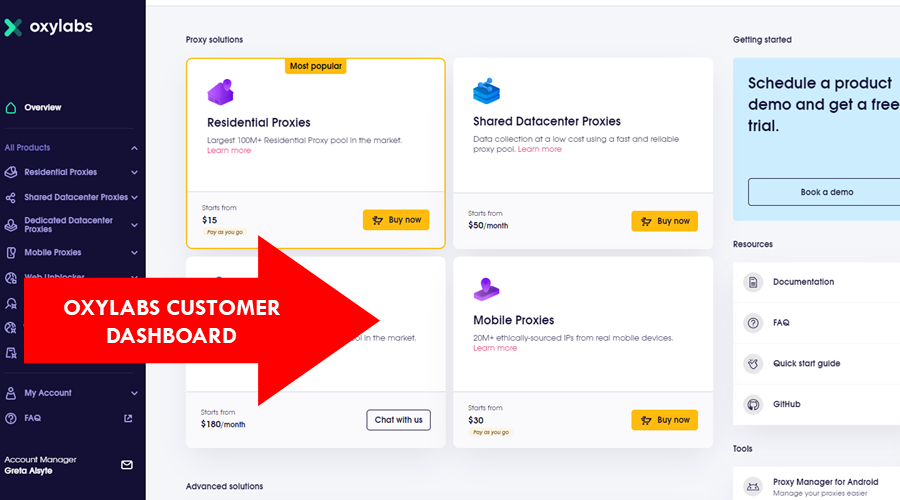Expand the My Account sidebar section
Viewport: 900px width, 500px height.
pos(134,393)
